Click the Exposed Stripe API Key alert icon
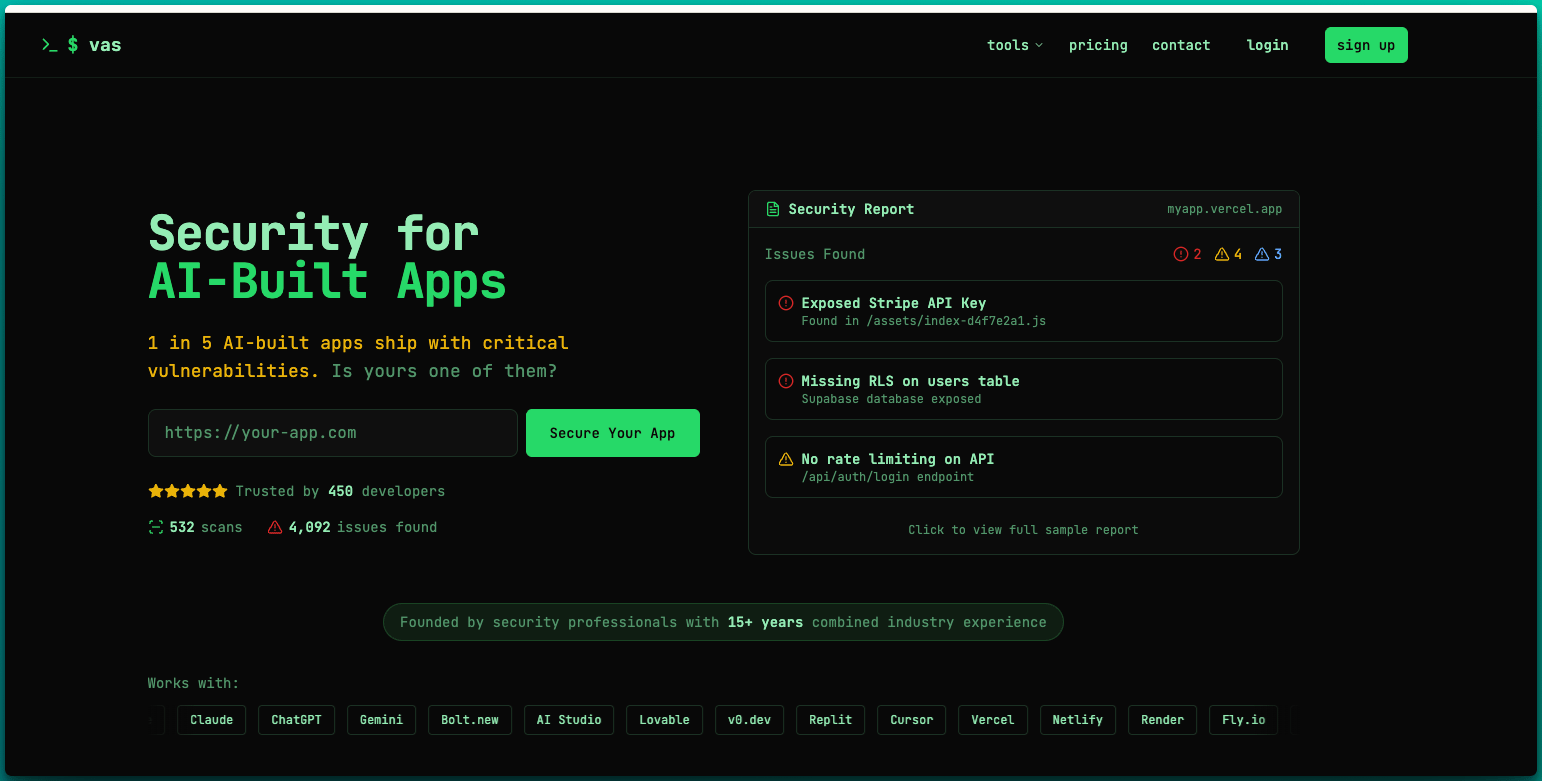 click(786, 303)
